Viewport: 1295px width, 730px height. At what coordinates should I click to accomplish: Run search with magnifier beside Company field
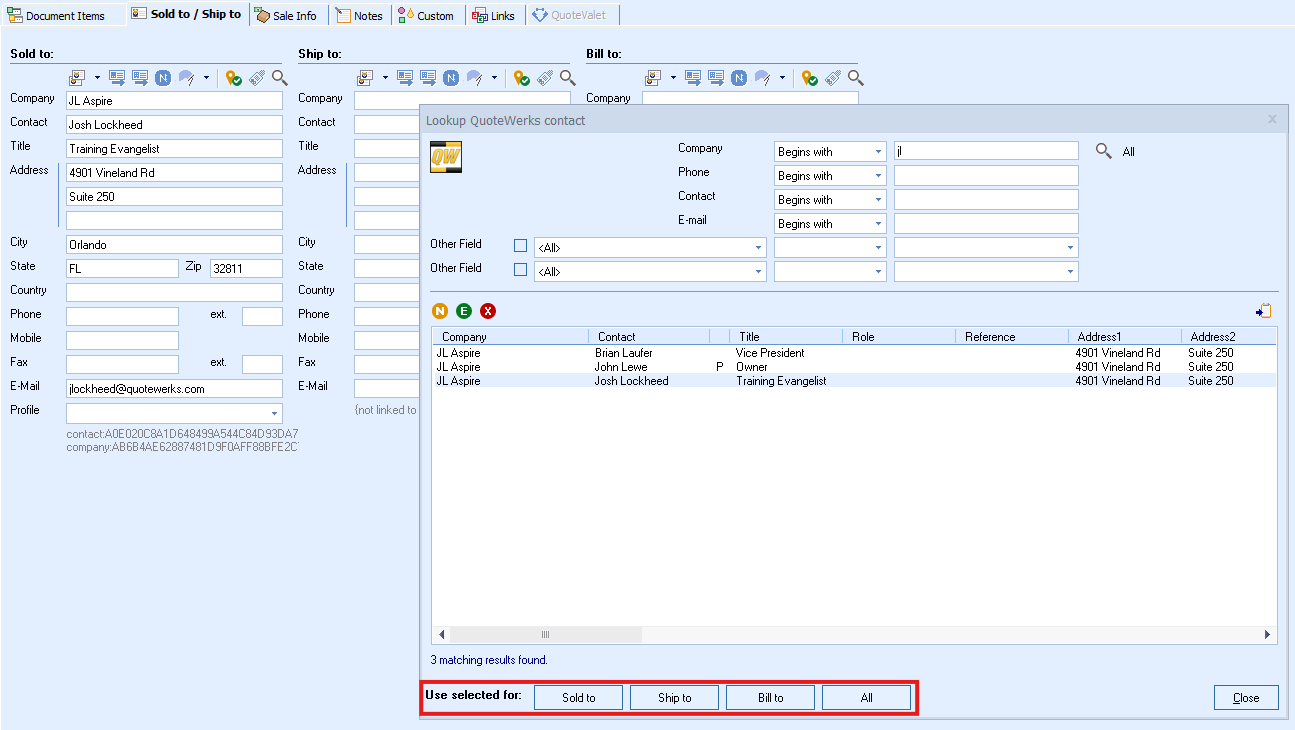1103,151
